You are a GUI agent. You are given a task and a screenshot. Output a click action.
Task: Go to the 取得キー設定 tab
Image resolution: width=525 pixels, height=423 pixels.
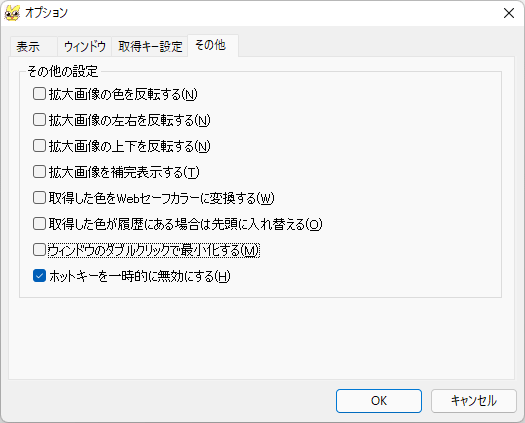click(150, 47)
